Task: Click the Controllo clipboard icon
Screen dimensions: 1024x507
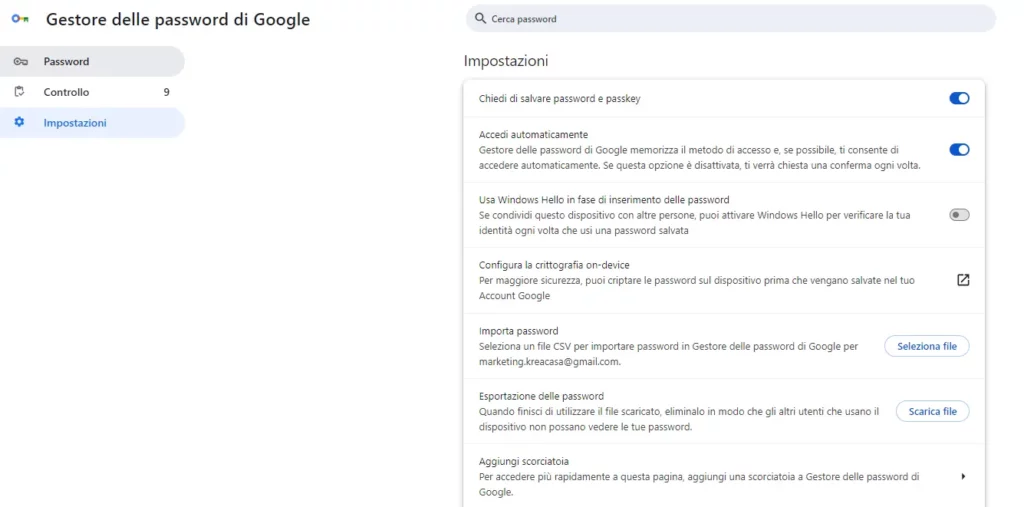Action: [x=19, y=91]
